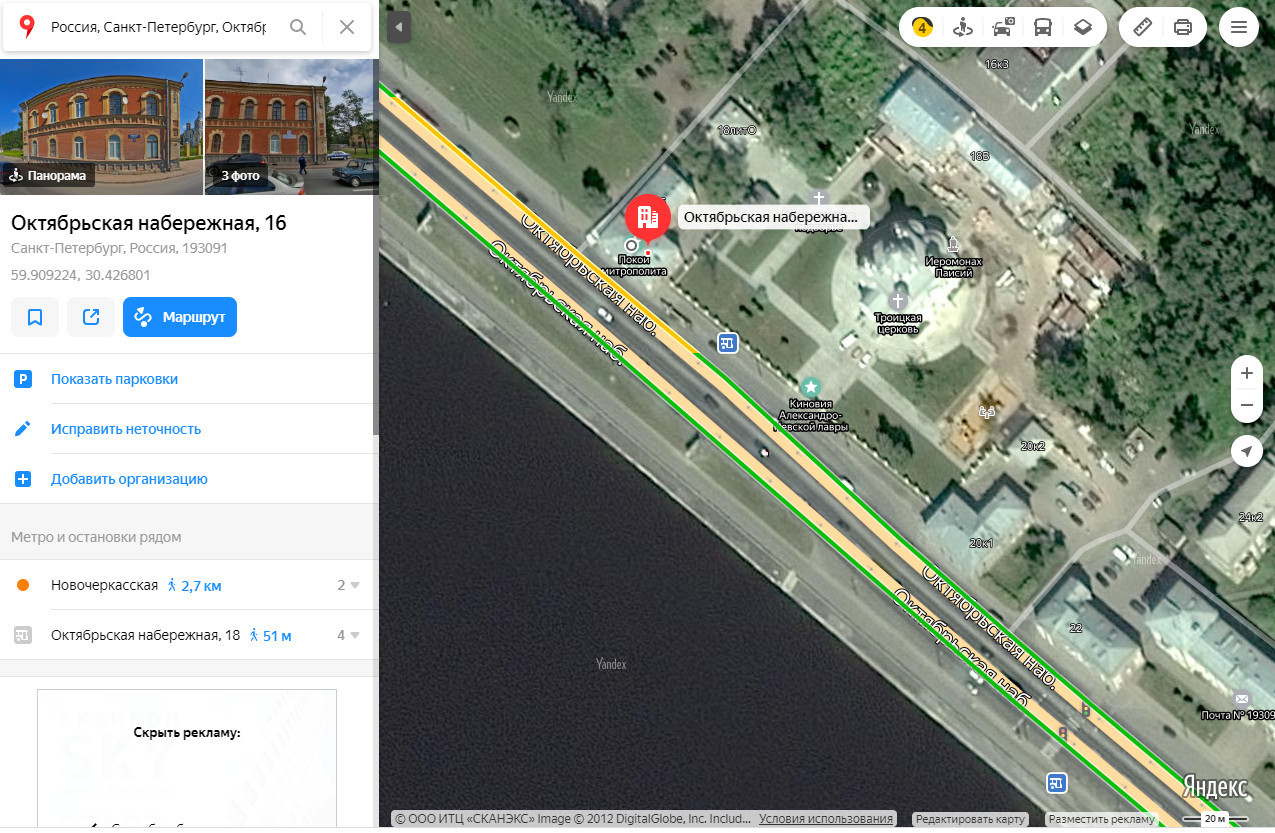Image resolution: width=1275 pixels, height=833 pixels.
Task: Click the plus add-organization icon
Action: click(x=23, y=479)
